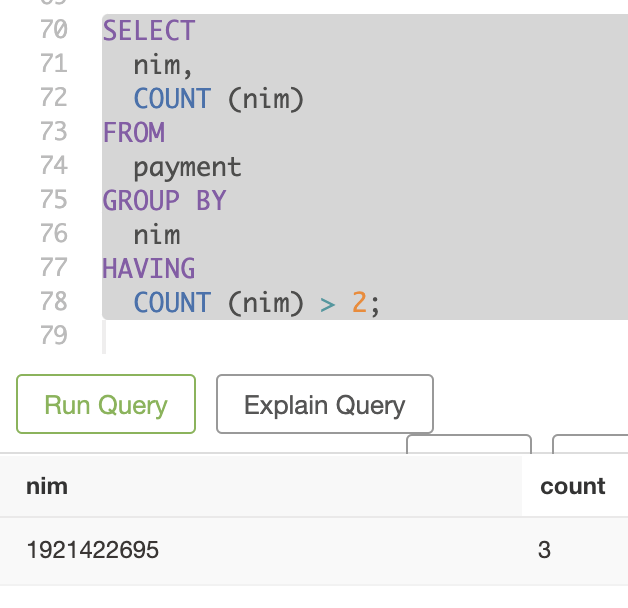The width and height of the screenshot is (628, 608).
Task: Click line number 77 in gutter
Action: (x=53, y=268)
